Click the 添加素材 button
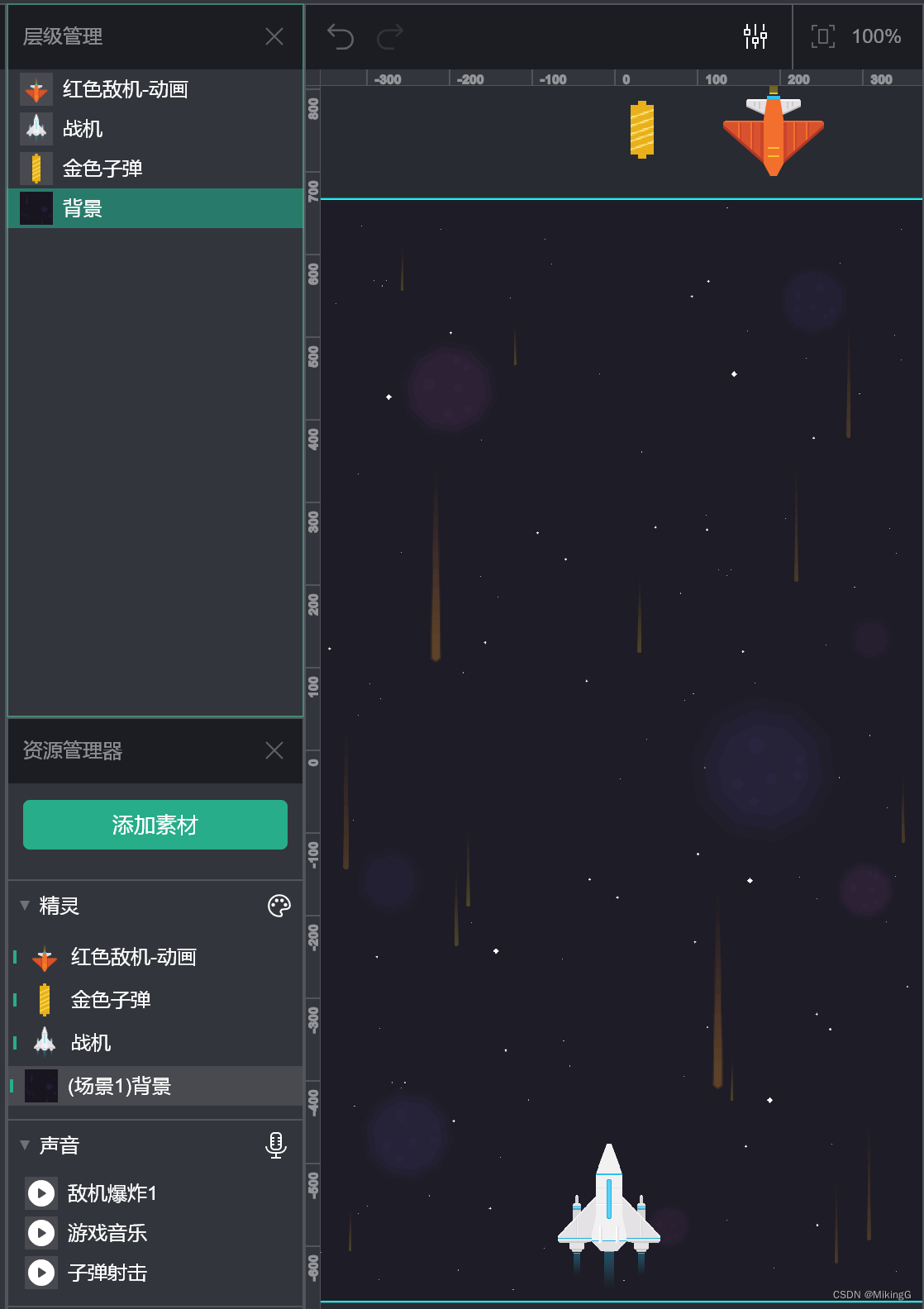 [155, 825]
